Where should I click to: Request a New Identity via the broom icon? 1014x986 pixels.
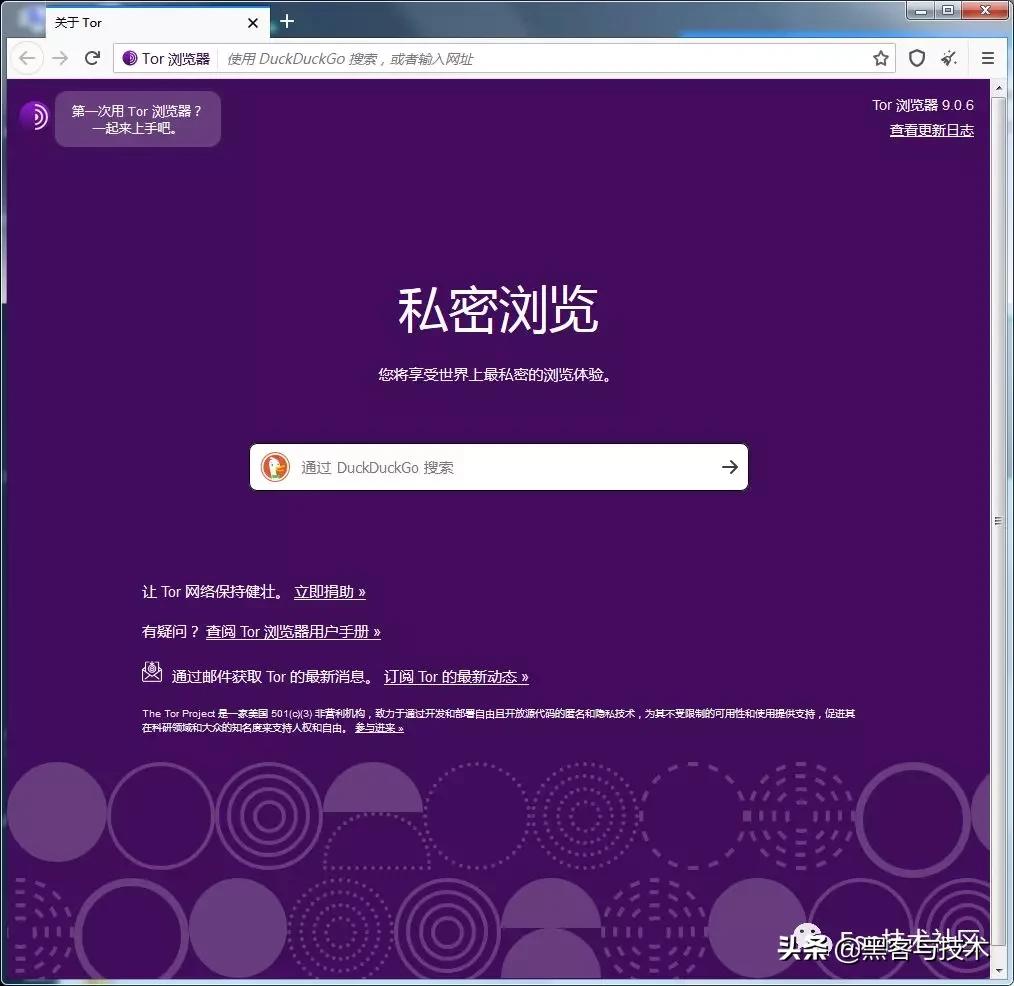(x=949, y=58)
